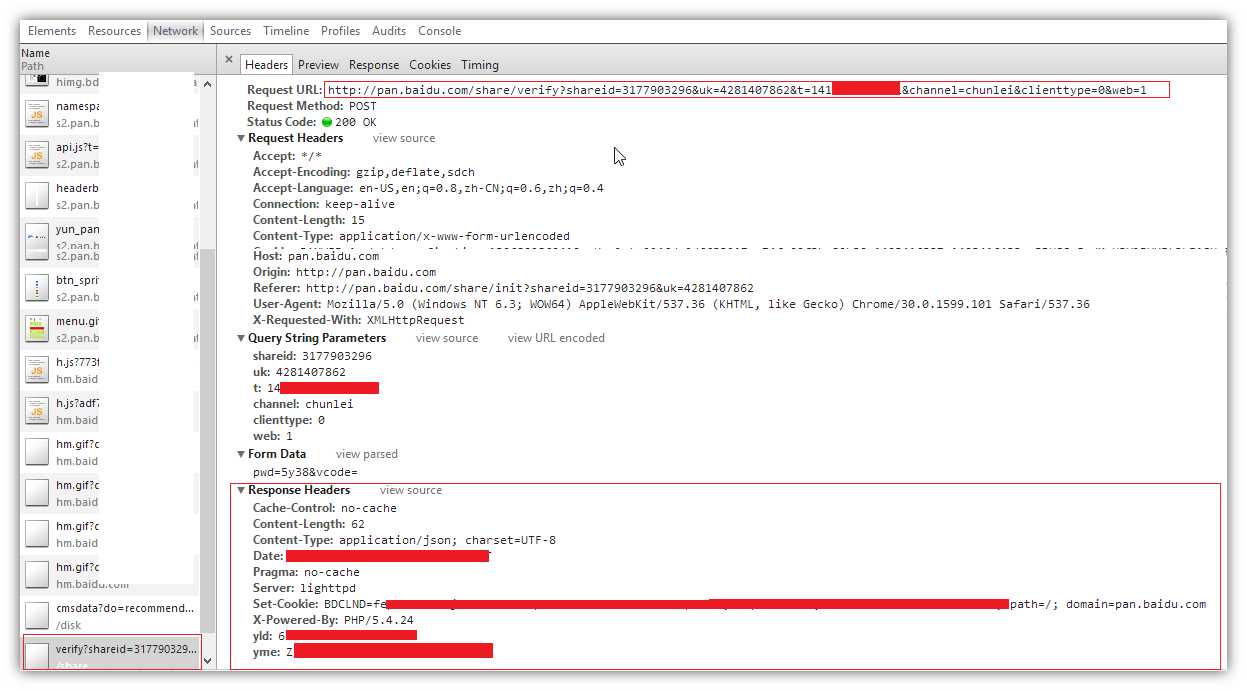Click the headerb file row icon

click(x=37, y=196)
